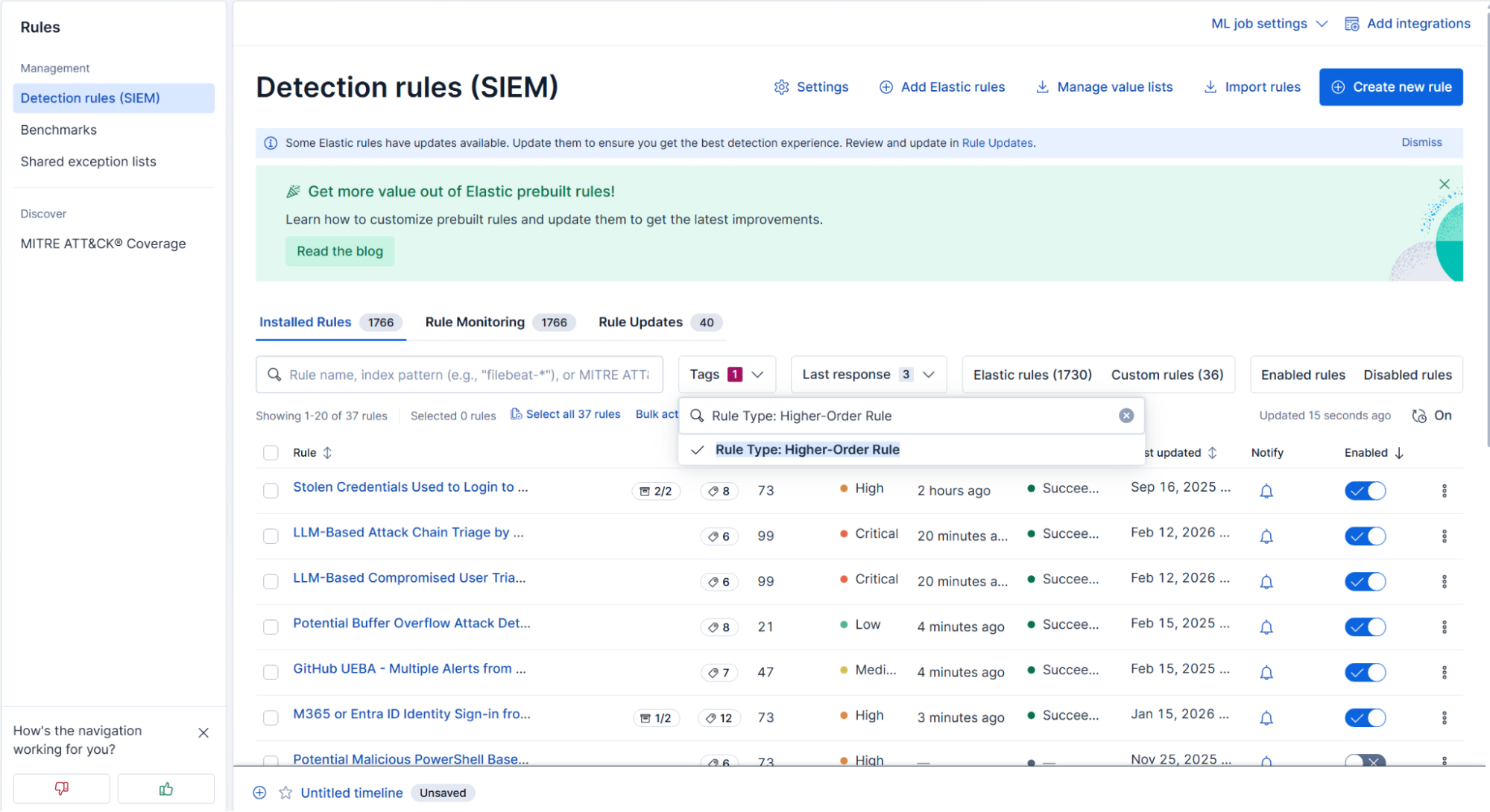Open the Settings gear icon
Image resolution: width=1490 pixels, height=812 pixels.
click(781, 87)
